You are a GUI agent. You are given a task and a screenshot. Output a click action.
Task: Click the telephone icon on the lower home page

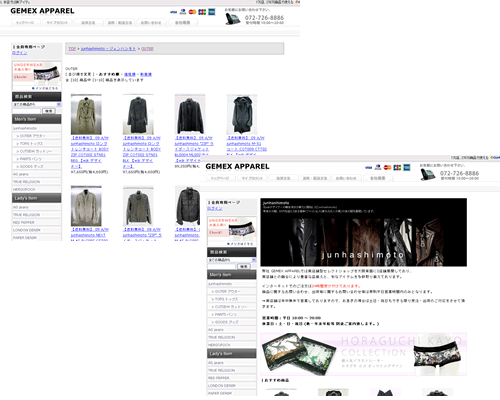(428, 174)
